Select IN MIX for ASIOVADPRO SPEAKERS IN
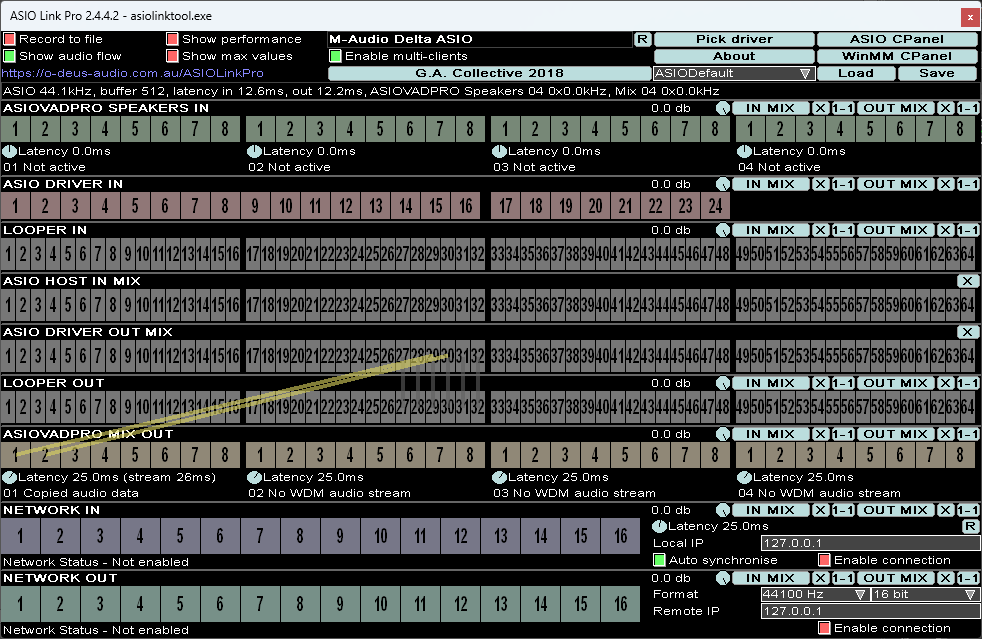The width and height of the screenshot is (982, 639). pyautogui.click(x=770, y=108)
